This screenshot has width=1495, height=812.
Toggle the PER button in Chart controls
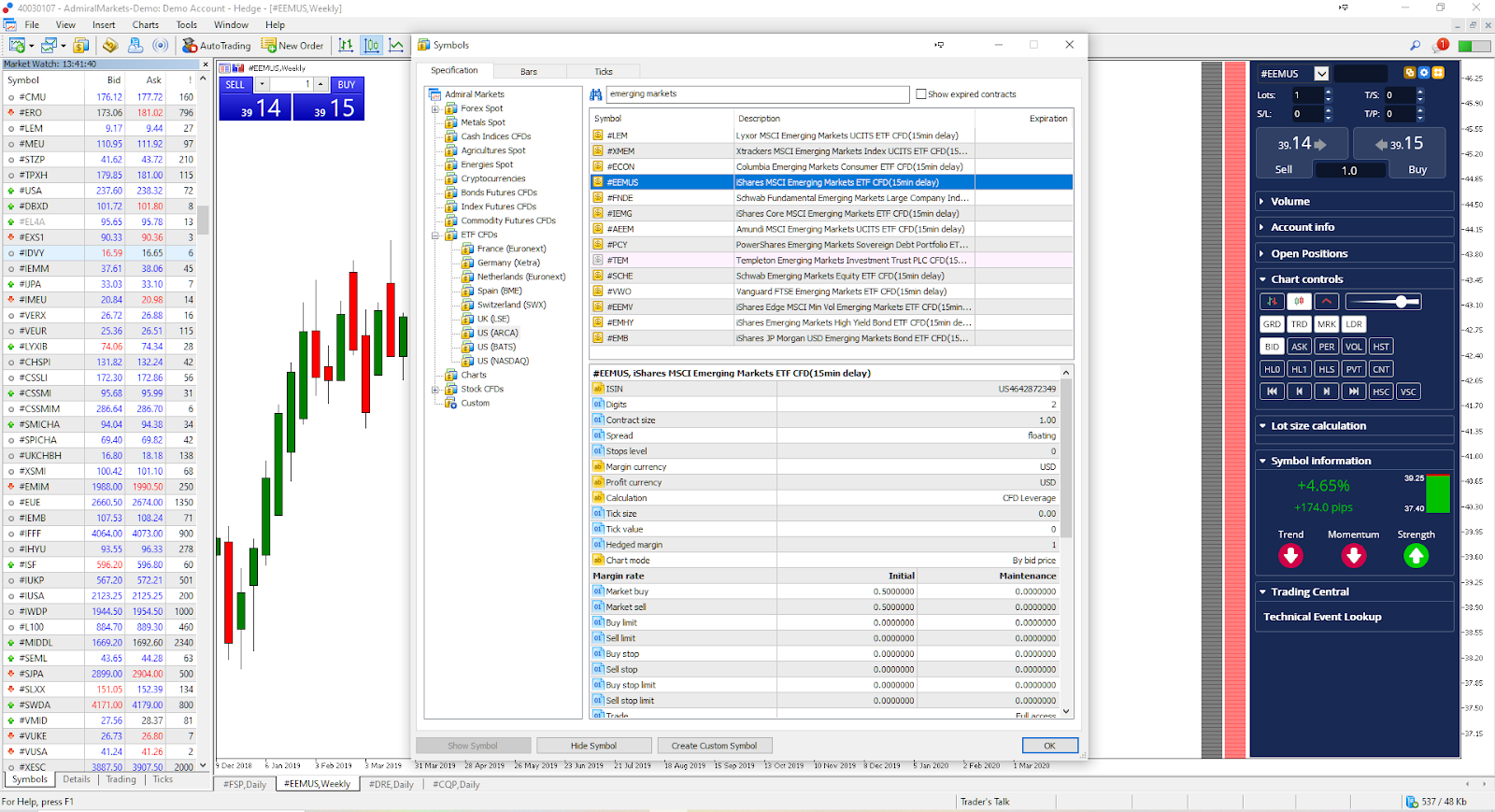[x=1327, y=347]
